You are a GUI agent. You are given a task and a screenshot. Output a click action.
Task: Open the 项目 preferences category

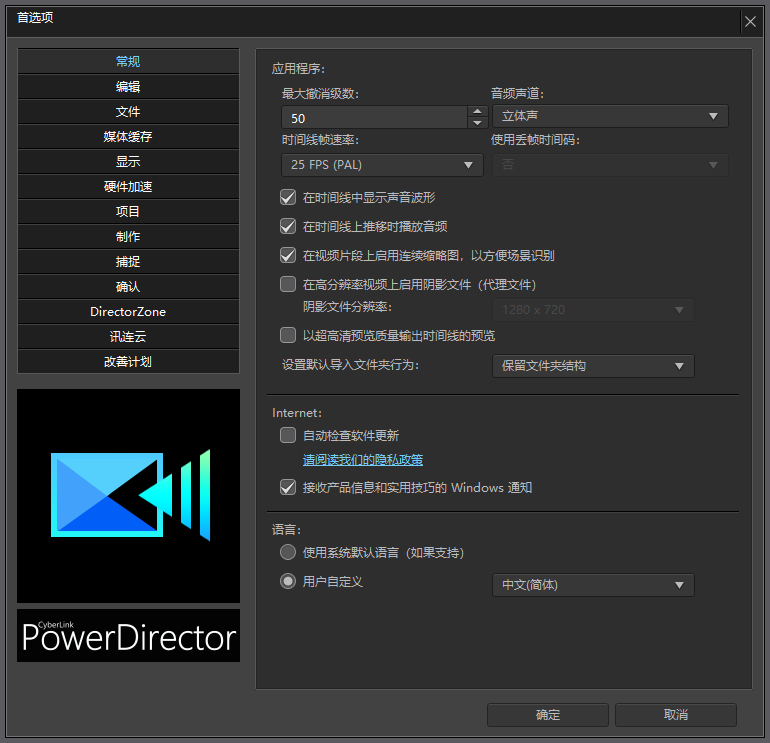(x=128, y=212)
